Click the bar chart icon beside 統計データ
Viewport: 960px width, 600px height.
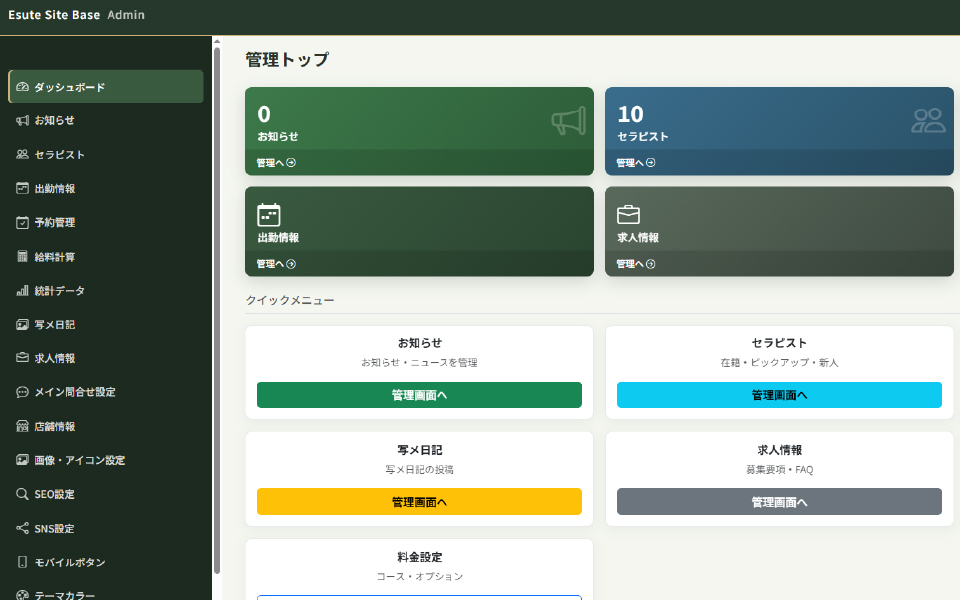pyautogui.click(x=23, y=290)
